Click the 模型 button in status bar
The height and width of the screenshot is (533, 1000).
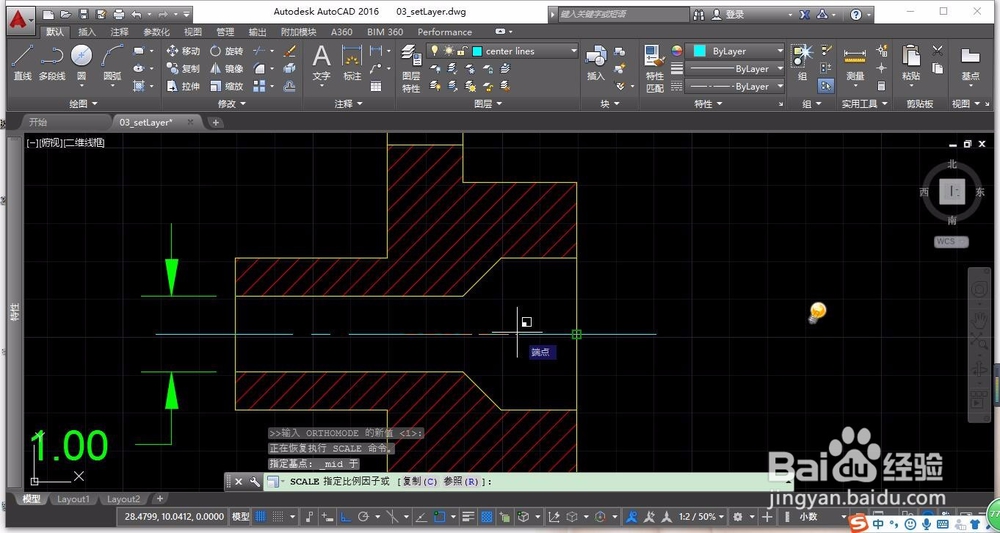[240, 516]
